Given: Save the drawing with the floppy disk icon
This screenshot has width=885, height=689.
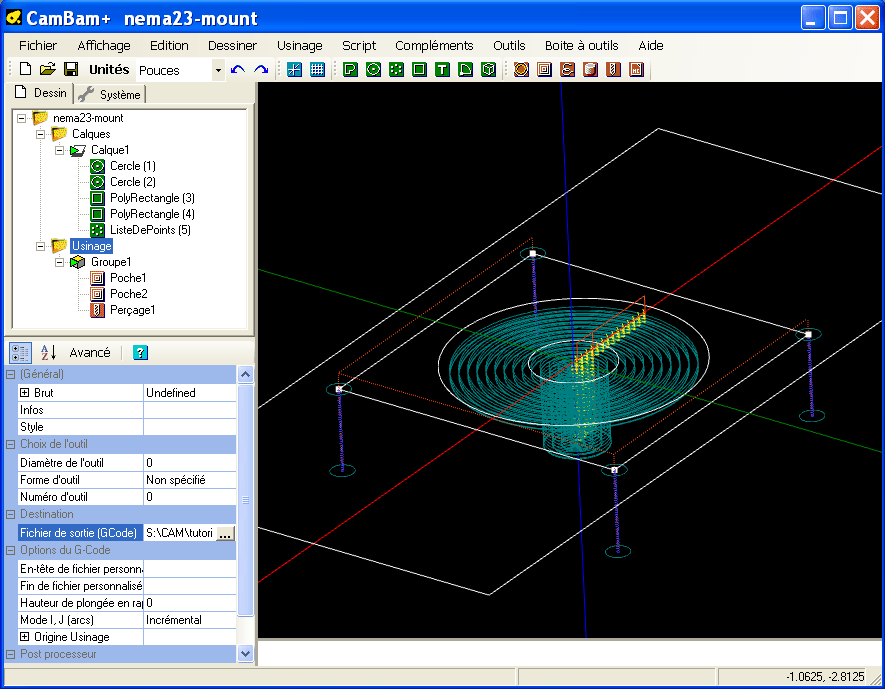Looking at the screenshot, I should tap(71, 69).
